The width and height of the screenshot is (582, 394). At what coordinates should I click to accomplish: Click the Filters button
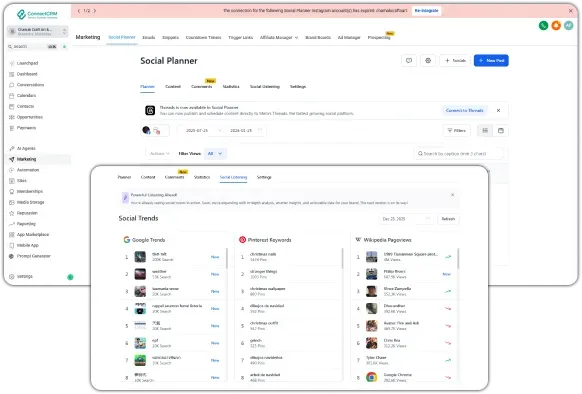[457, 130]
